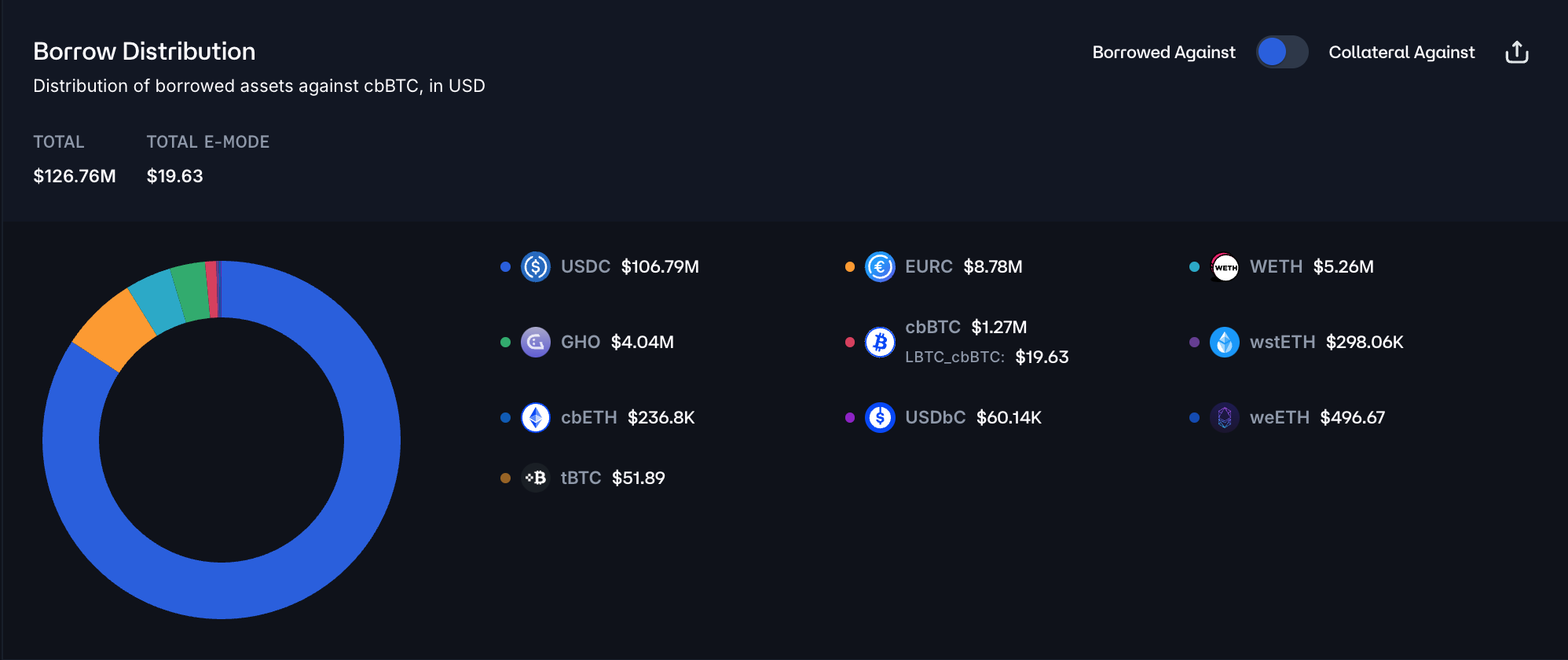This screenshot has height=660, width=1568.
Task: Click the USDC token icon
Action: [x=536, y=267]
